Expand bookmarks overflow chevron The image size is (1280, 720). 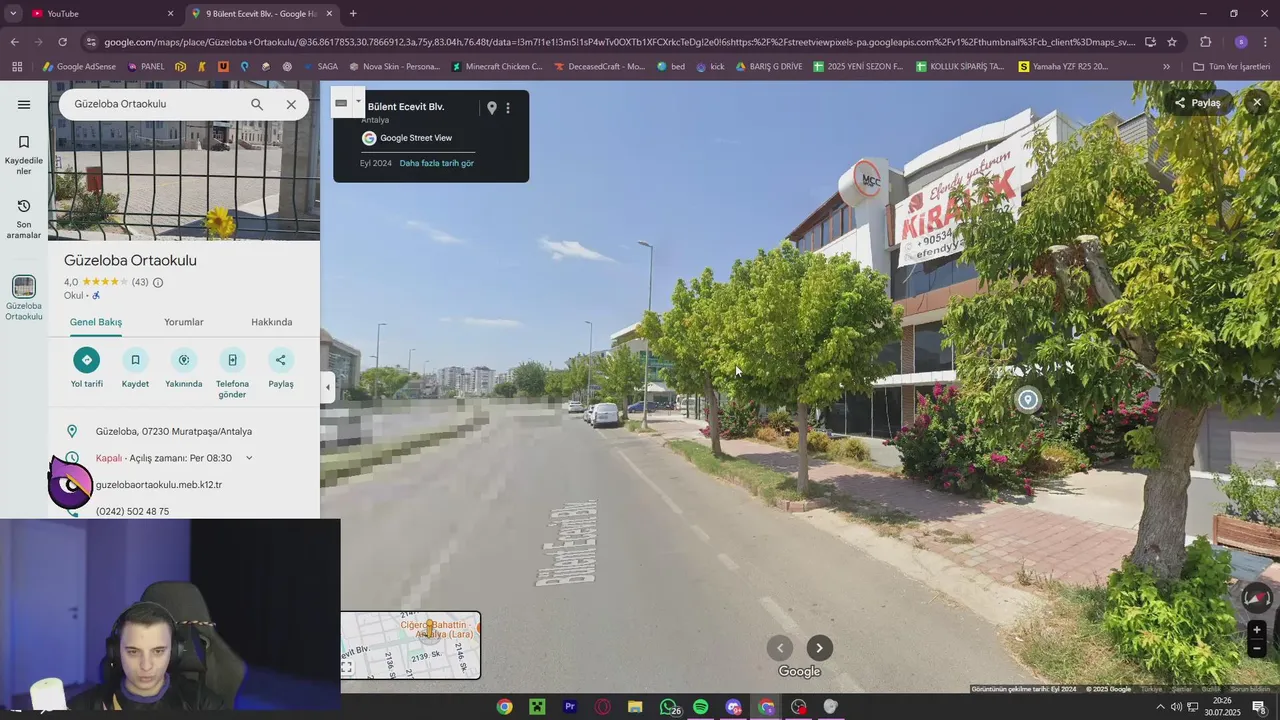point(1166,67)
